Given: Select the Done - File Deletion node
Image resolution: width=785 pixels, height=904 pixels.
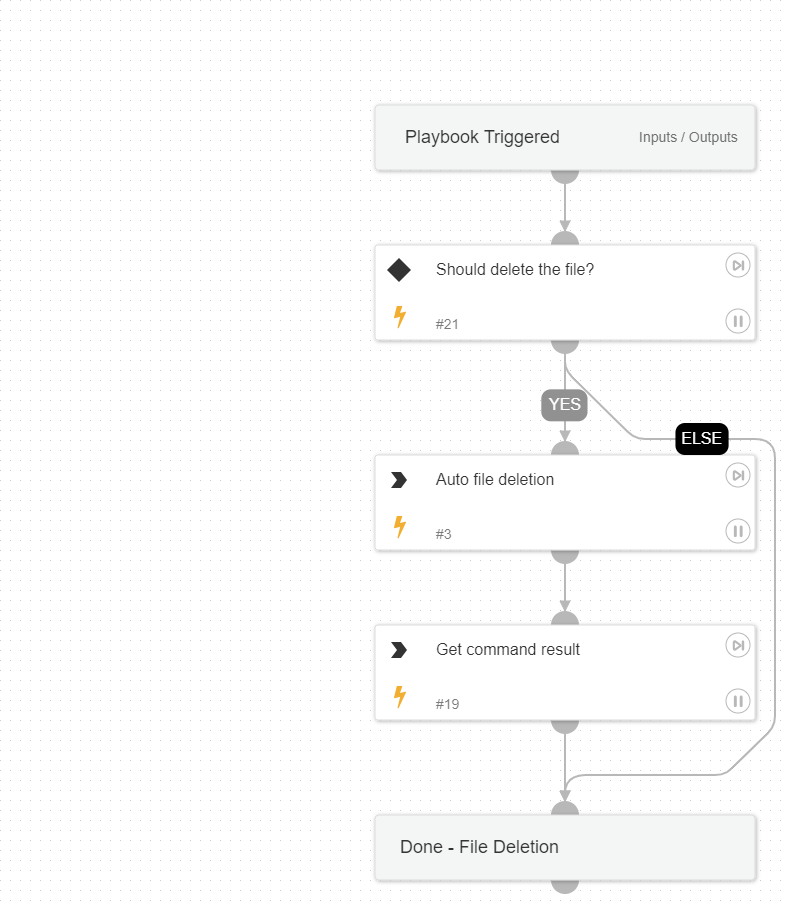Looking at the screenshot, I should point(479,847).
